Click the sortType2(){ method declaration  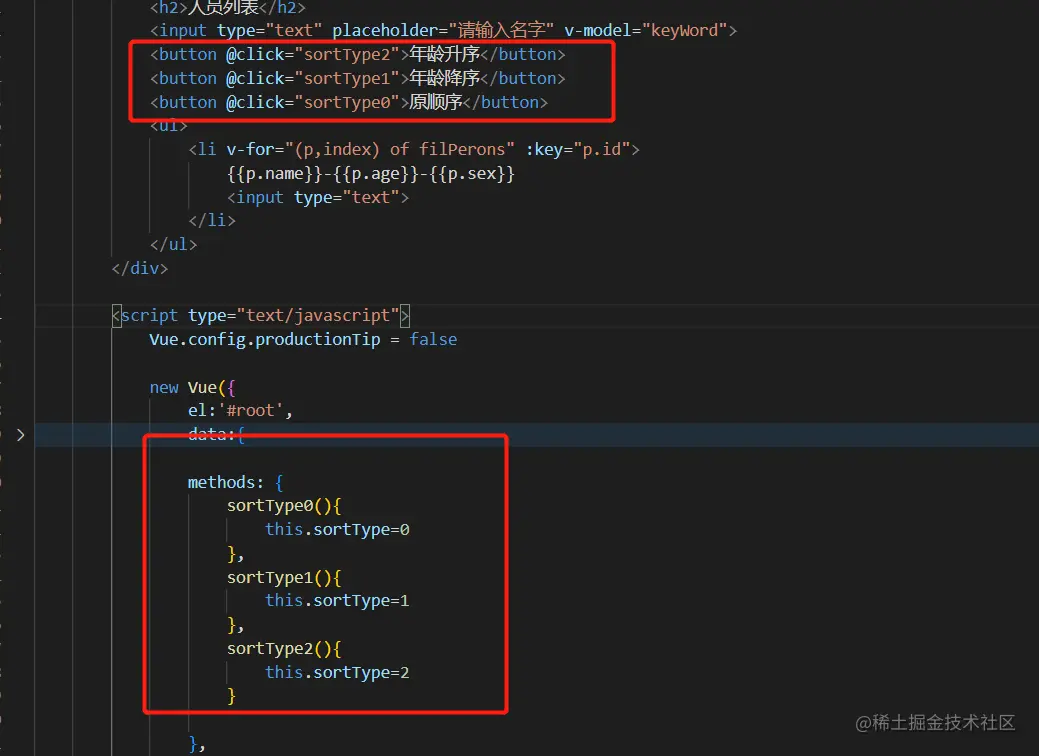(x=284, y=648)
